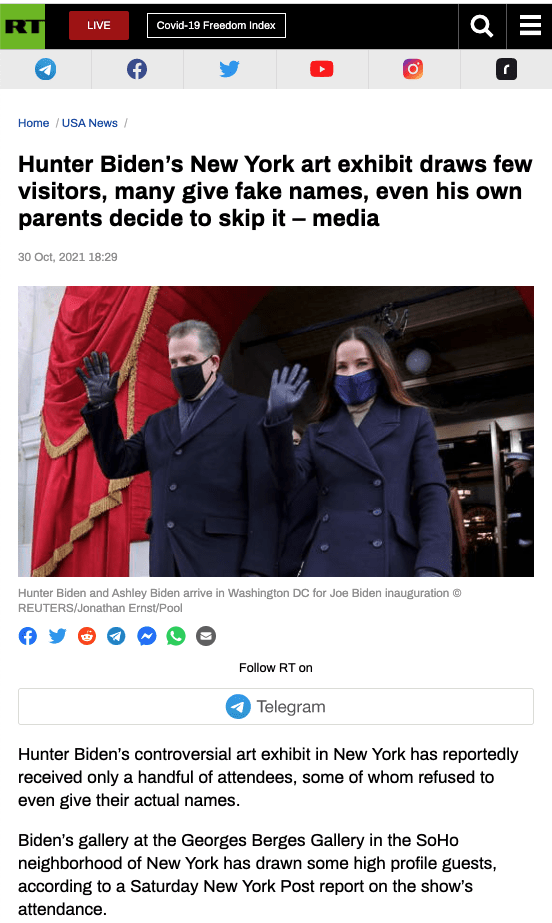
Task: Open the RT logo homepage
Action: pyautogui.click(x=22, y=26)
